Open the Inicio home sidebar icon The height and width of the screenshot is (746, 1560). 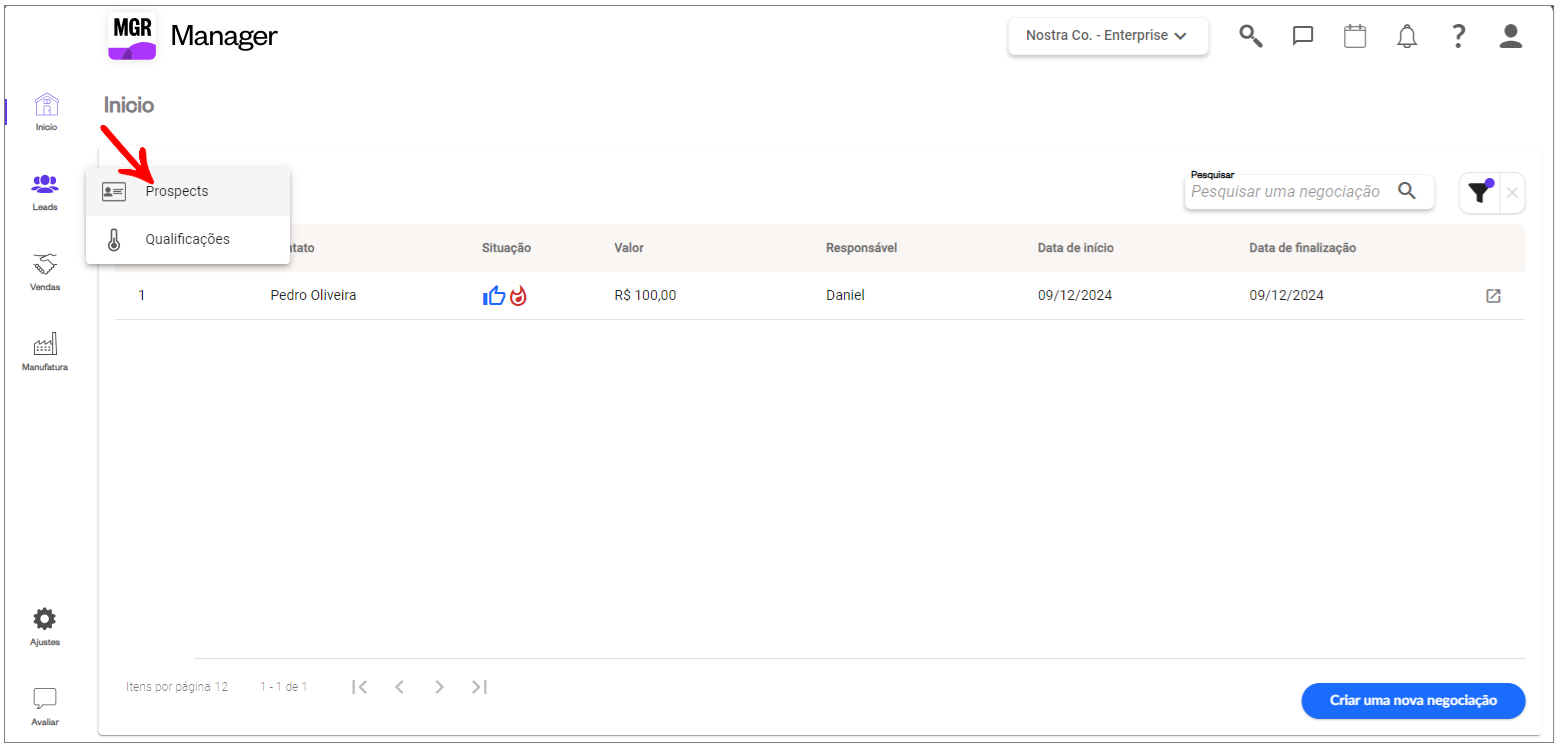point(46,111)
